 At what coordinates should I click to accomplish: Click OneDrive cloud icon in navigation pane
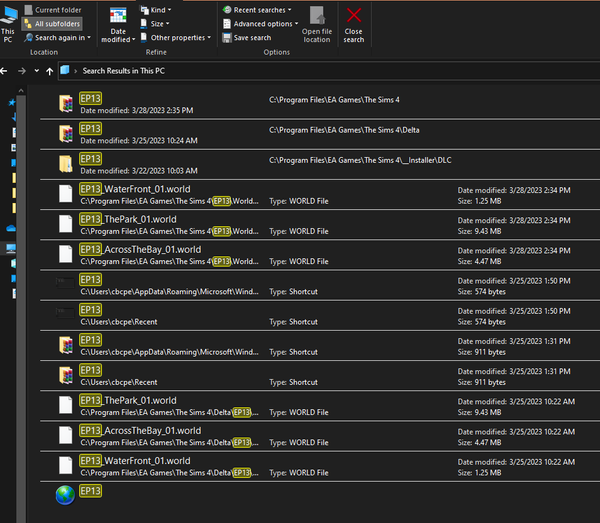pyautogui.click(x=11, y=228)
